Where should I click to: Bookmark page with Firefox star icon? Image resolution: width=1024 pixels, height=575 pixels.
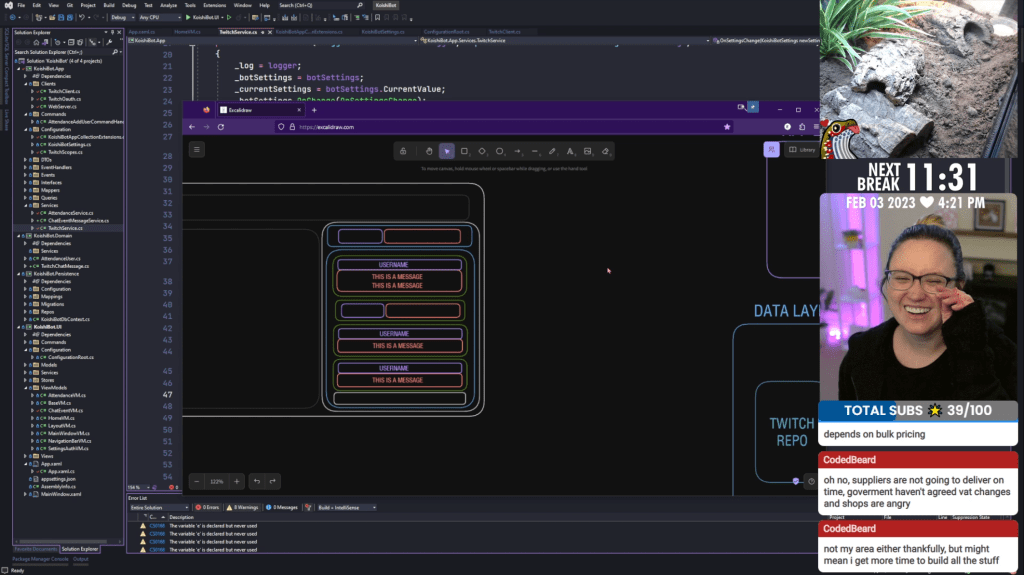727,127
